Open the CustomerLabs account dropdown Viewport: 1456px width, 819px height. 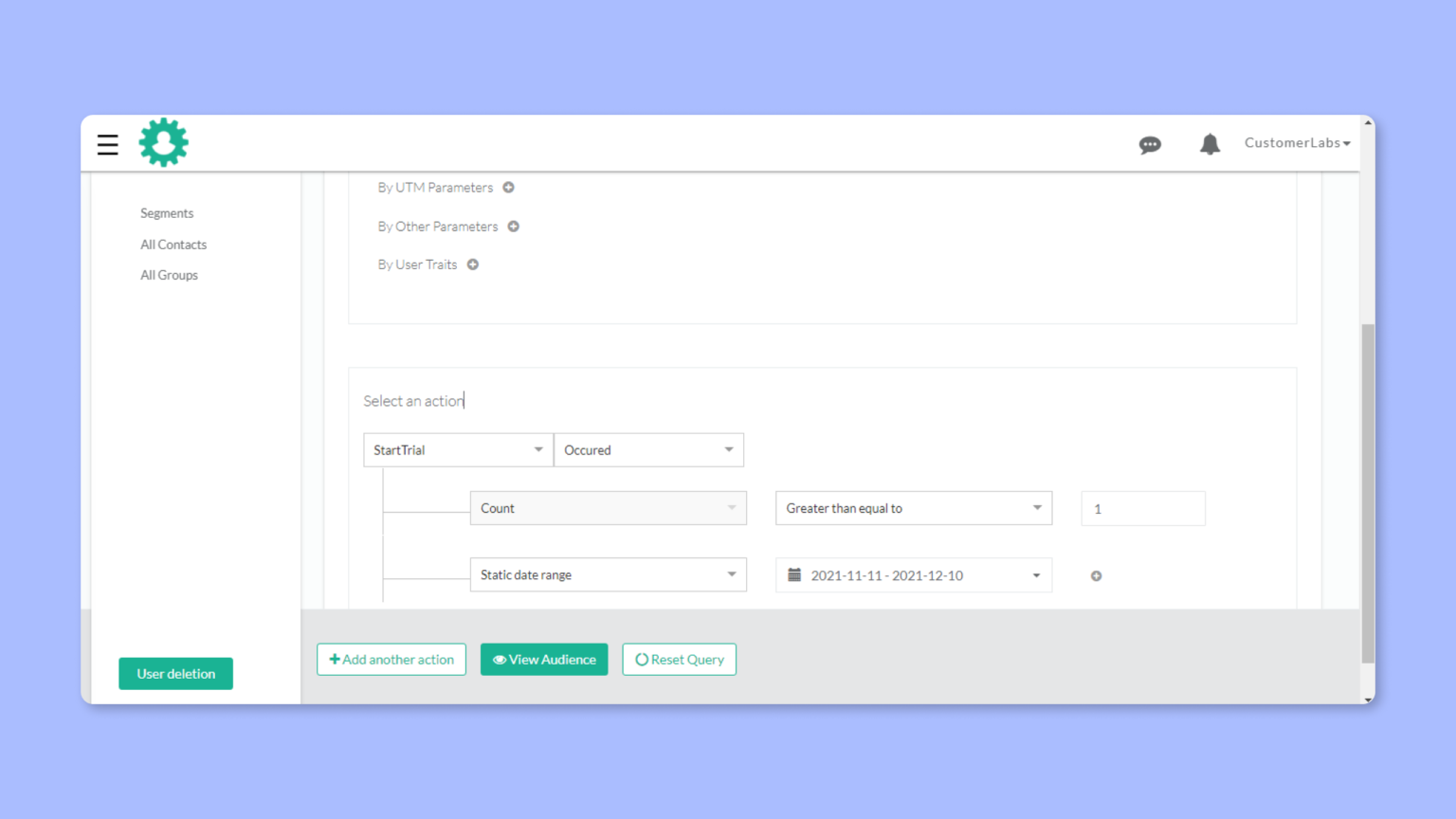(x=1297, y=142)
